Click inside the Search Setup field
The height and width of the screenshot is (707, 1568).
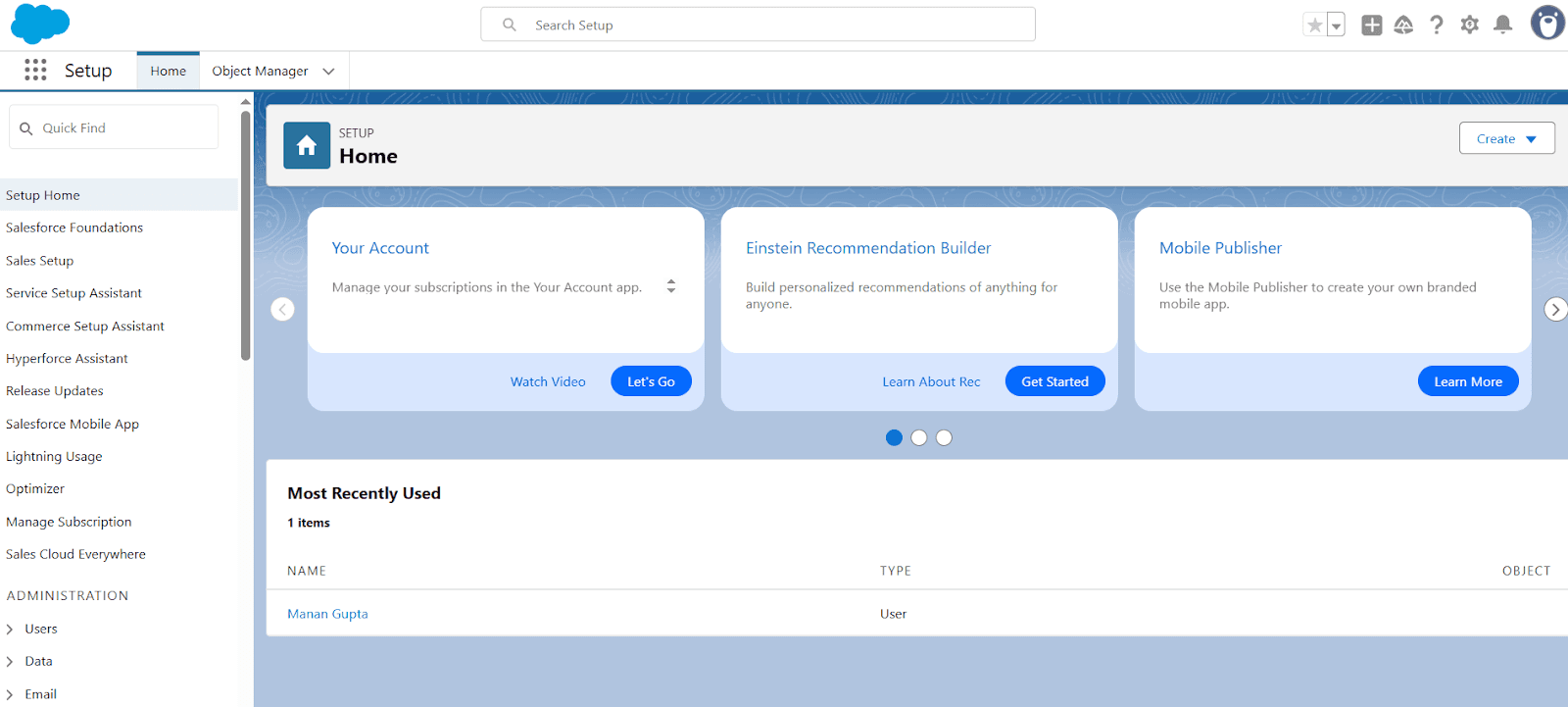[x=758, y=25]
